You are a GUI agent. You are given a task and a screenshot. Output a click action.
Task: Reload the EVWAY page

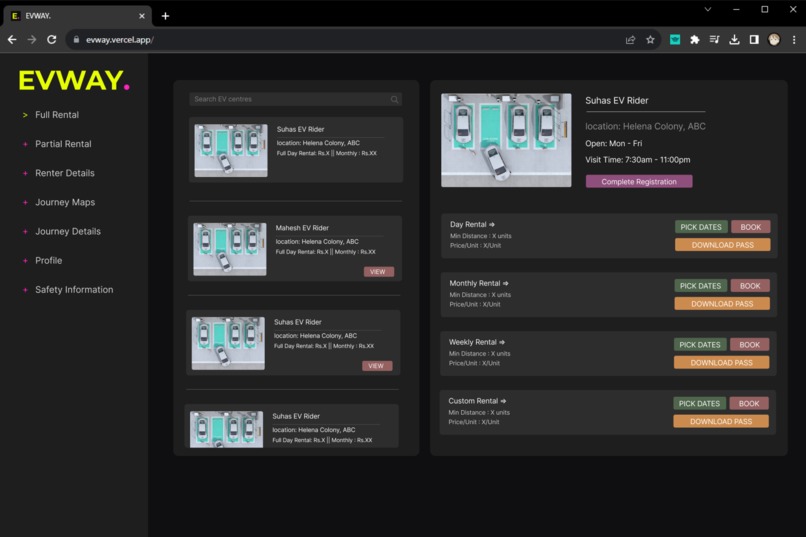[x=51, y=40]
